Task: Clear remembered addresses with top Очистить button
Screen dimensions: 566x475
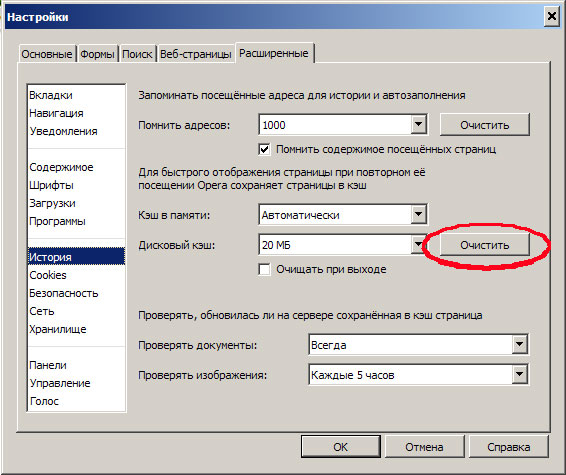Action: (x=485, y=125)
